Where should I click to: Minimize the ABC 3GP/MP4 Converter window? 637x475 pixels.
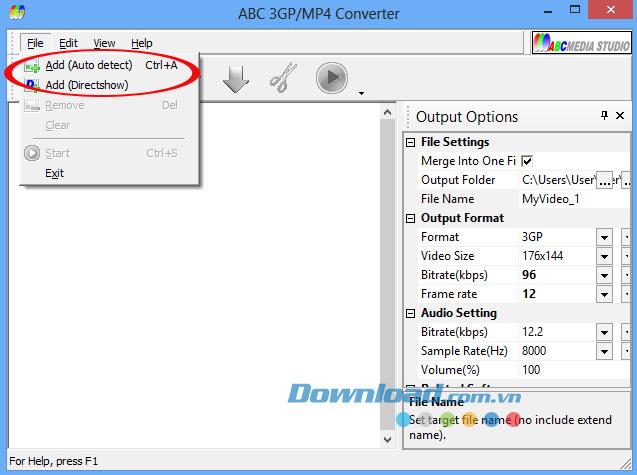548,10
